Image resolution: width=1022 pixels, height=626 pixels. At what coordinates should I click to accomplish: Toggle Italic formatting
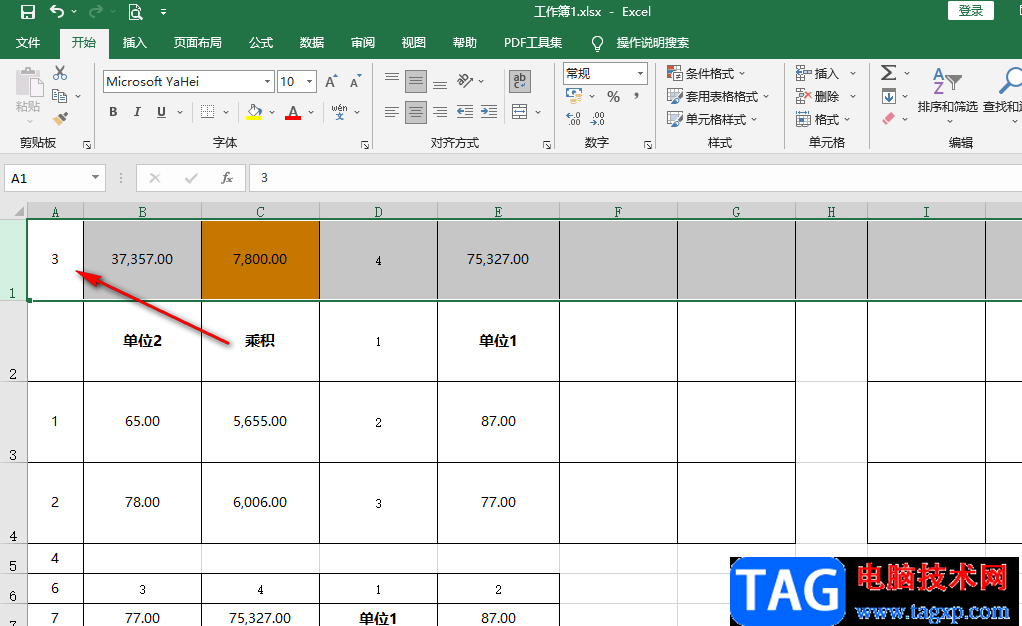(x=137, y=112)
